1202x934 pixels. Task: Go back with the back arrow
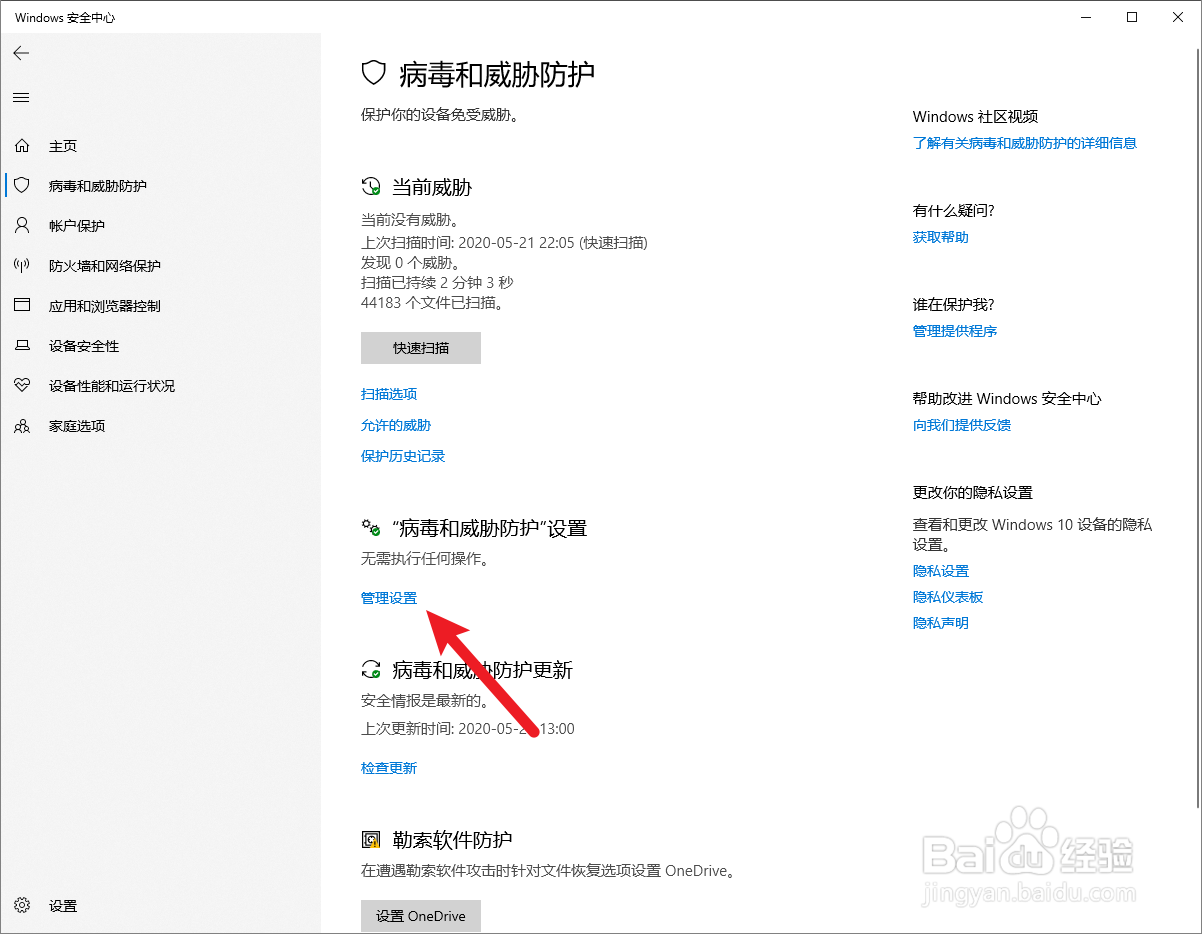click(21, 53)
